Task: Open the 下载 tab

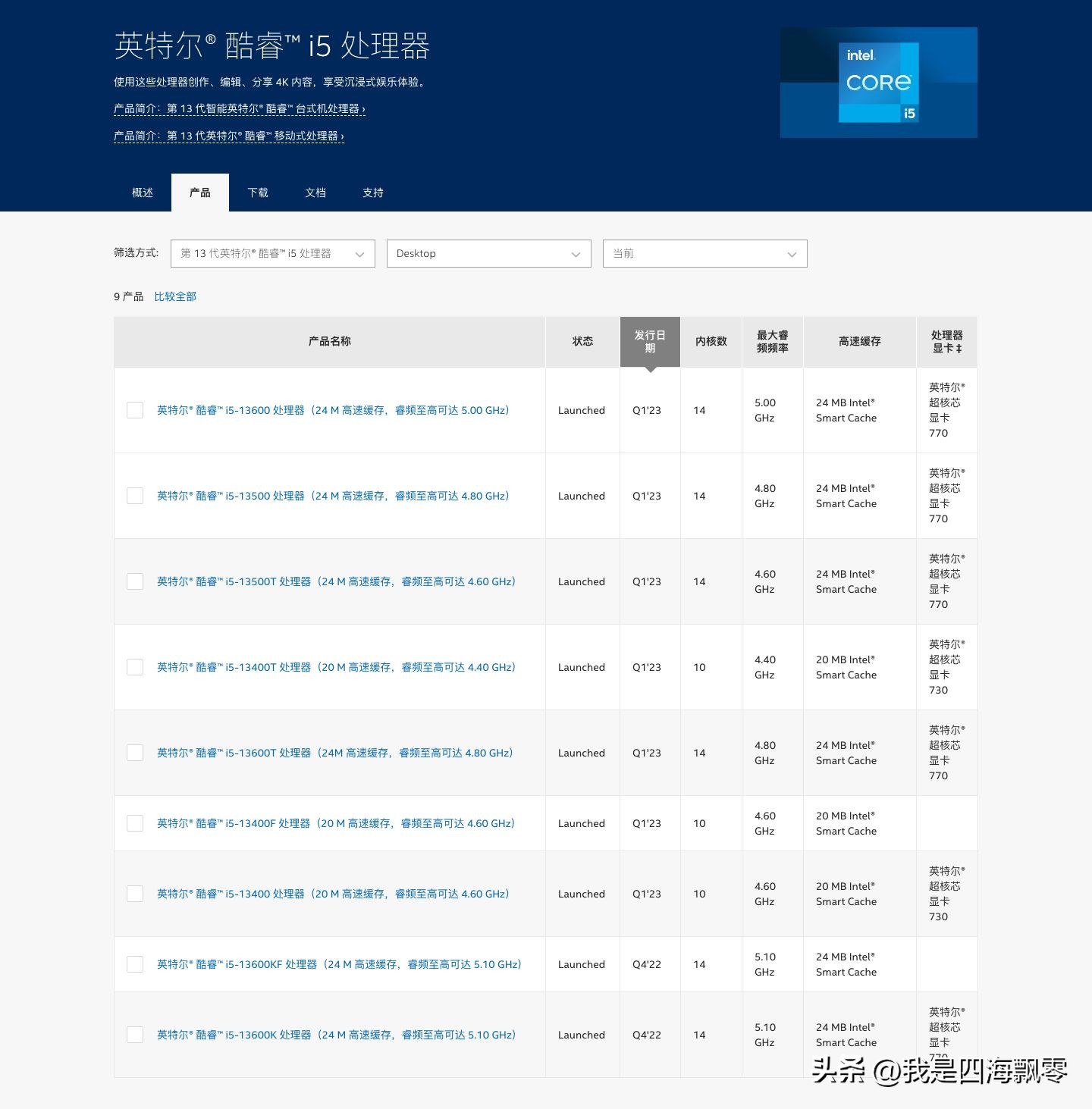Action: [x=258, y=193]
